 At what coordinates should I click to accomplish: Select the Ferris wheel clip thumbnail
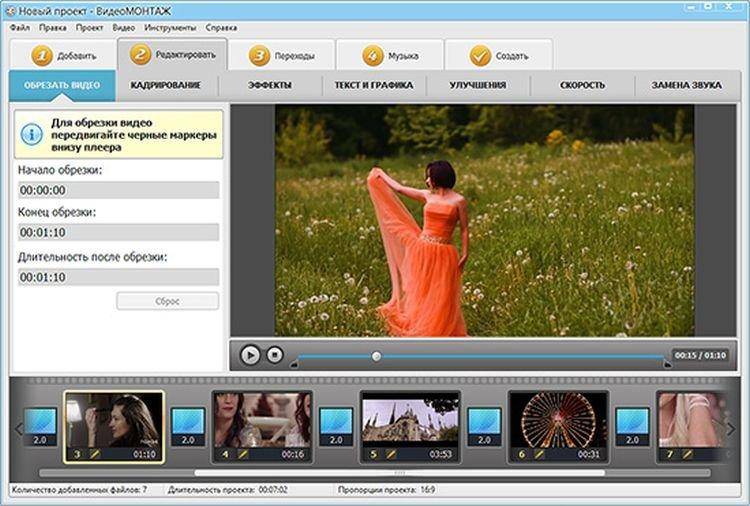[x=558, y=420]
